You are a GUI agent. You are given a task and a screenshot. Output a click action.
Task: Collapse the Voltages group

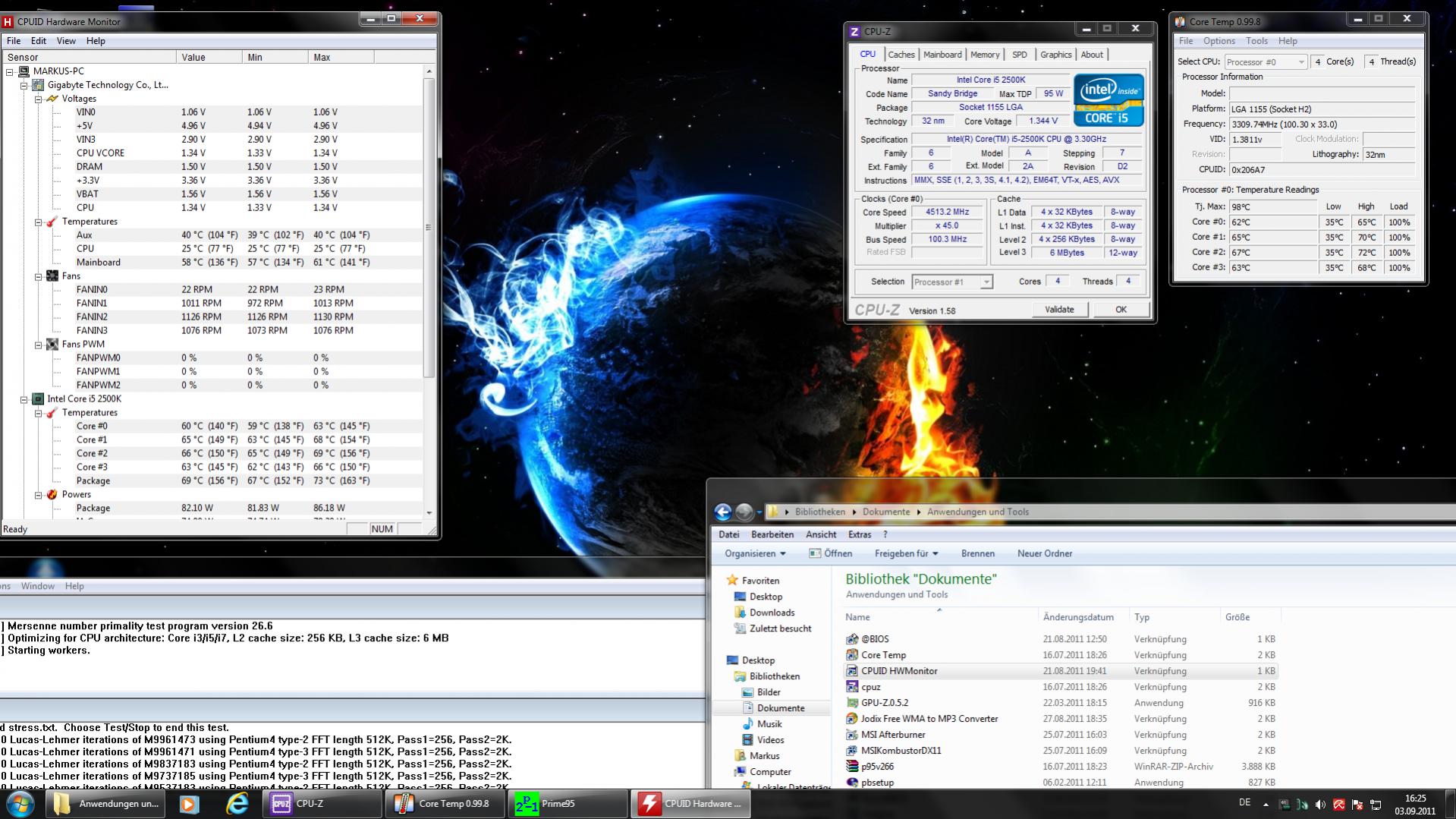point(39,99)
